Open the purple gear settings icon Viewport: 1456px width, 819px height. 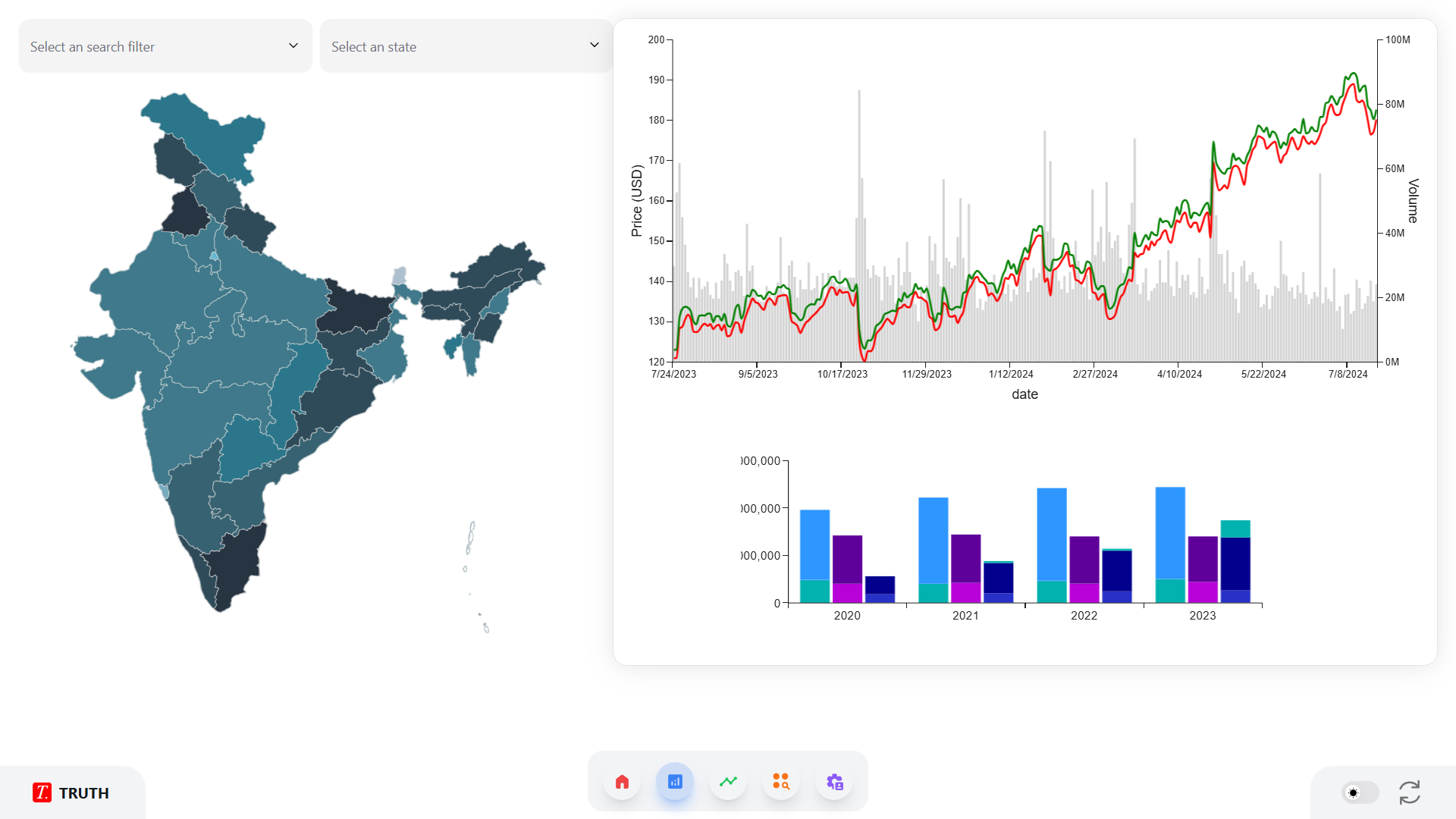pyautogui.click(x=834, y=782)
